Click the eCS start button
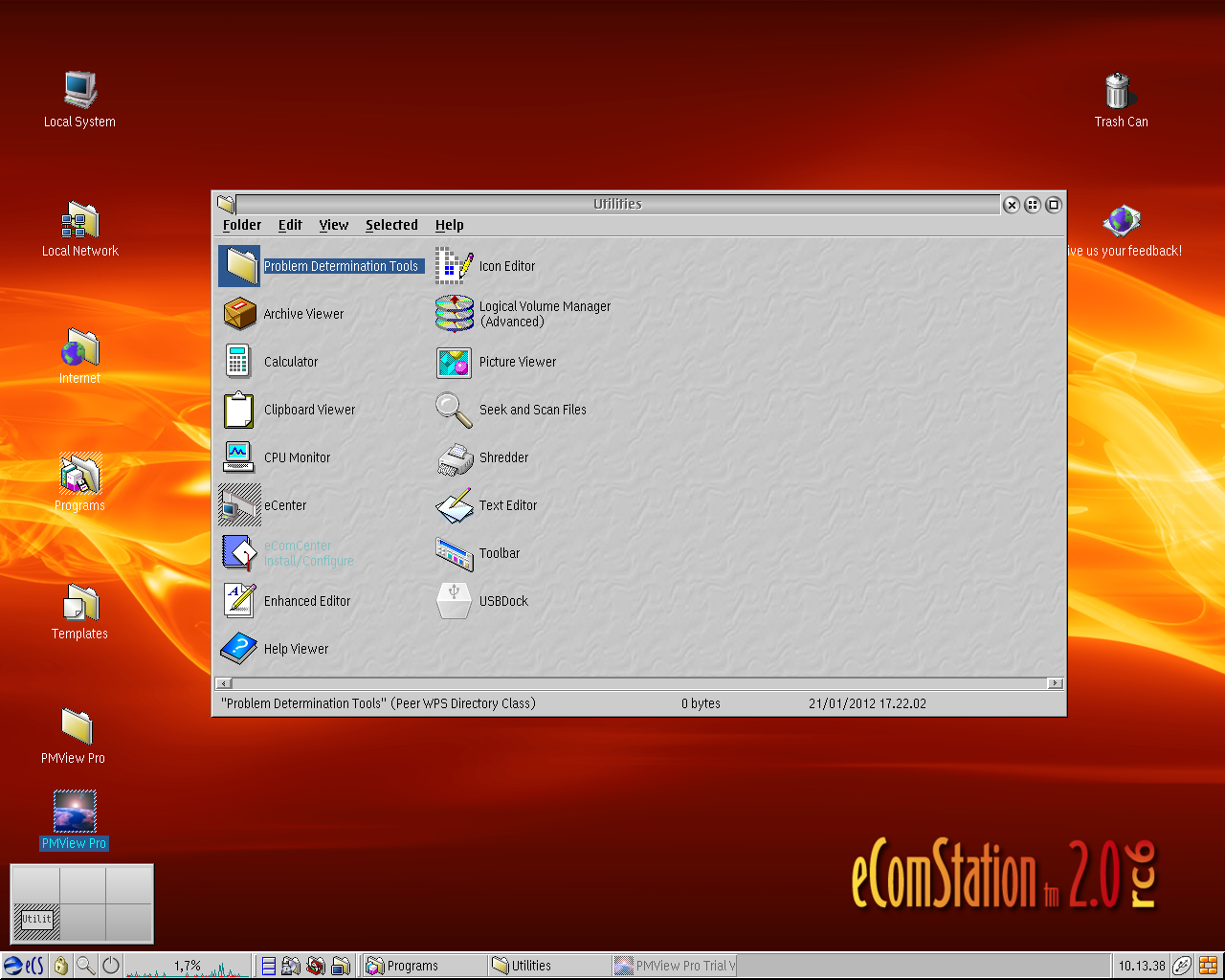Viewport: 1225px width, 980px height. pos(24,966)
